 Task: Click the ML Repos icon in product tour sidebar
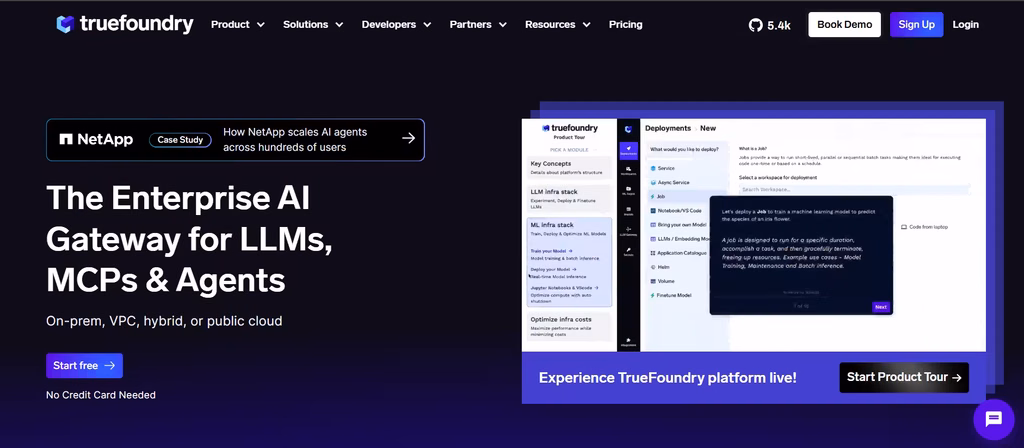[x=628, y=191]
